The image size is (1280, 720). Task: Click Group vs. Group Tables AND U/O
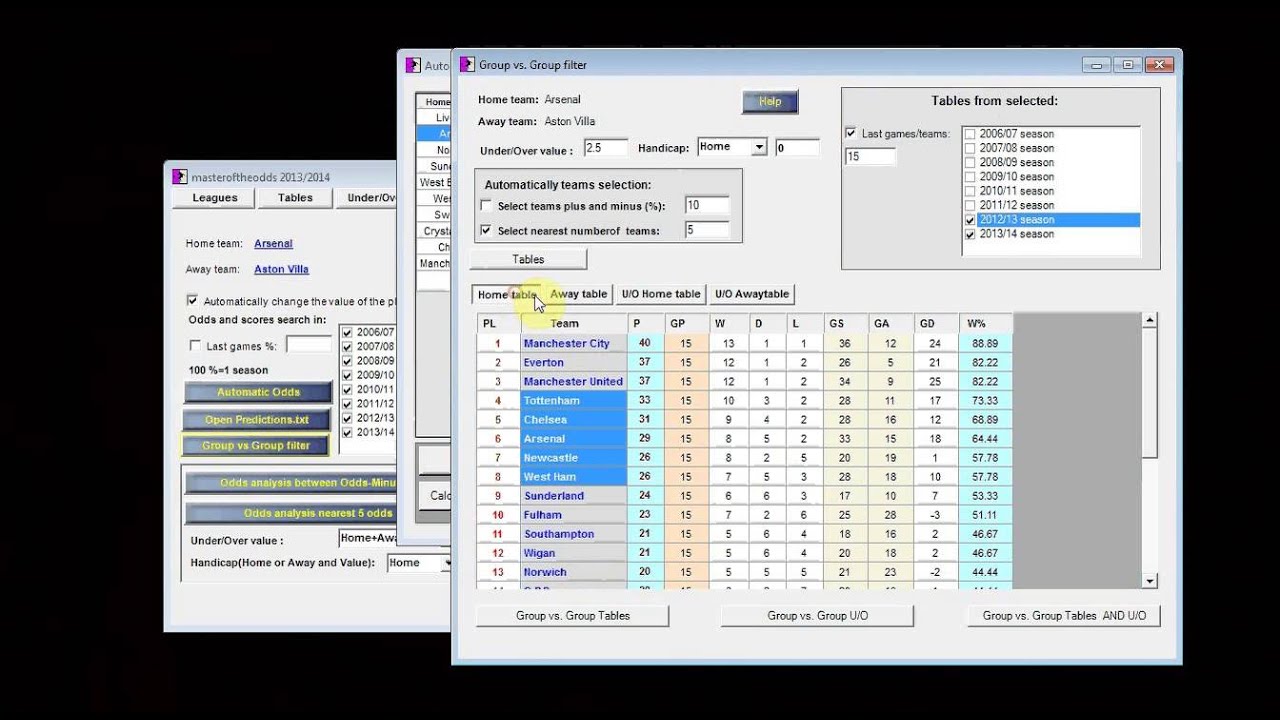coord(1064,616)
